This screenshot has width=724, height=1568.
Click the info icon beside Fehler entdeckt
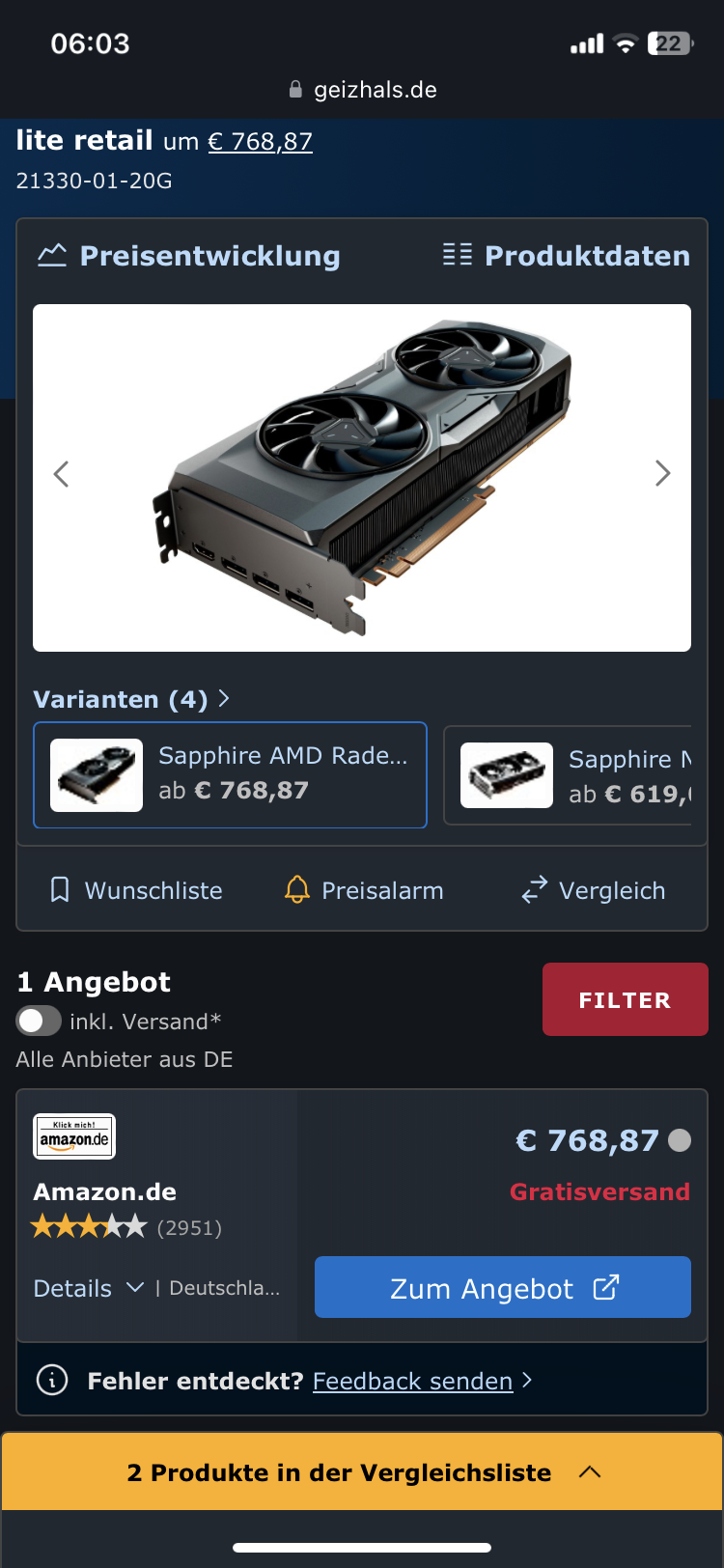coord(52,1380)
